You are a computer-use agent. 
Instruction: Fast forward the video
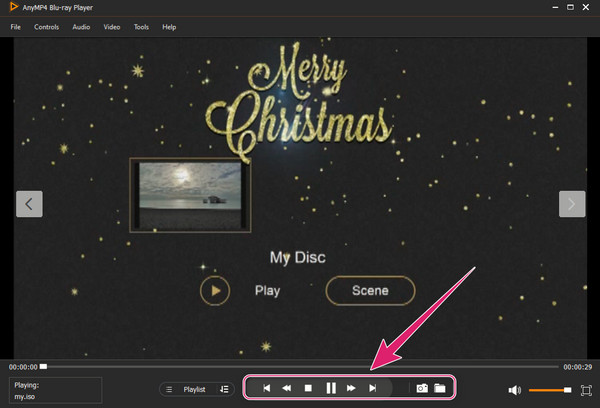pyautogui.click(x=351, y=388)
